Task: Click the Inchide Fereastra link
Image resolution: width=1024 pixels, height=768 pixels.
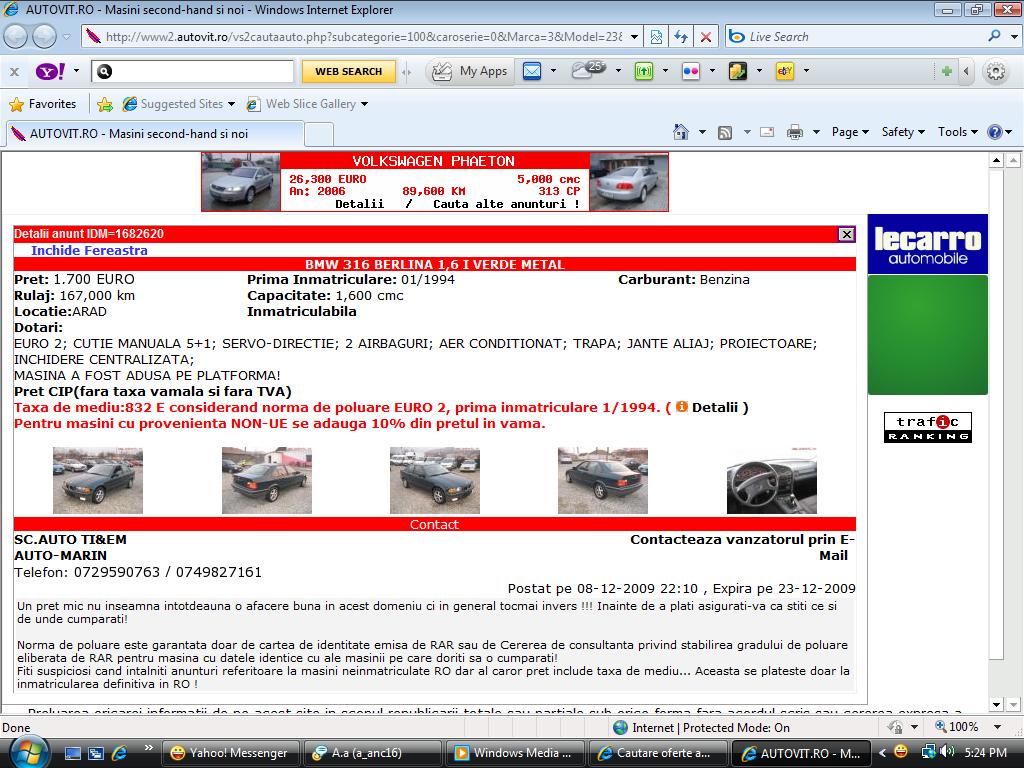Action: point(89,250)
